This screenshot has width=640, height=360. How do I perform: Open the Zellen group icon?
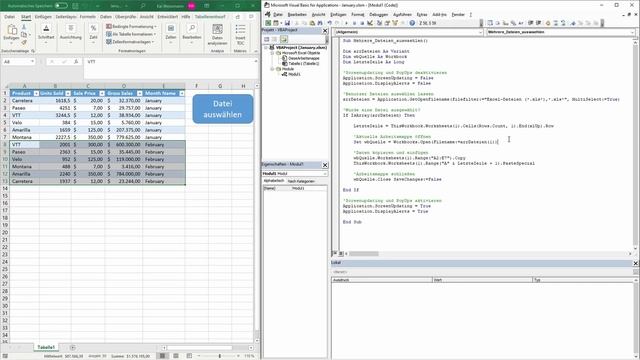tap(171, 29)
